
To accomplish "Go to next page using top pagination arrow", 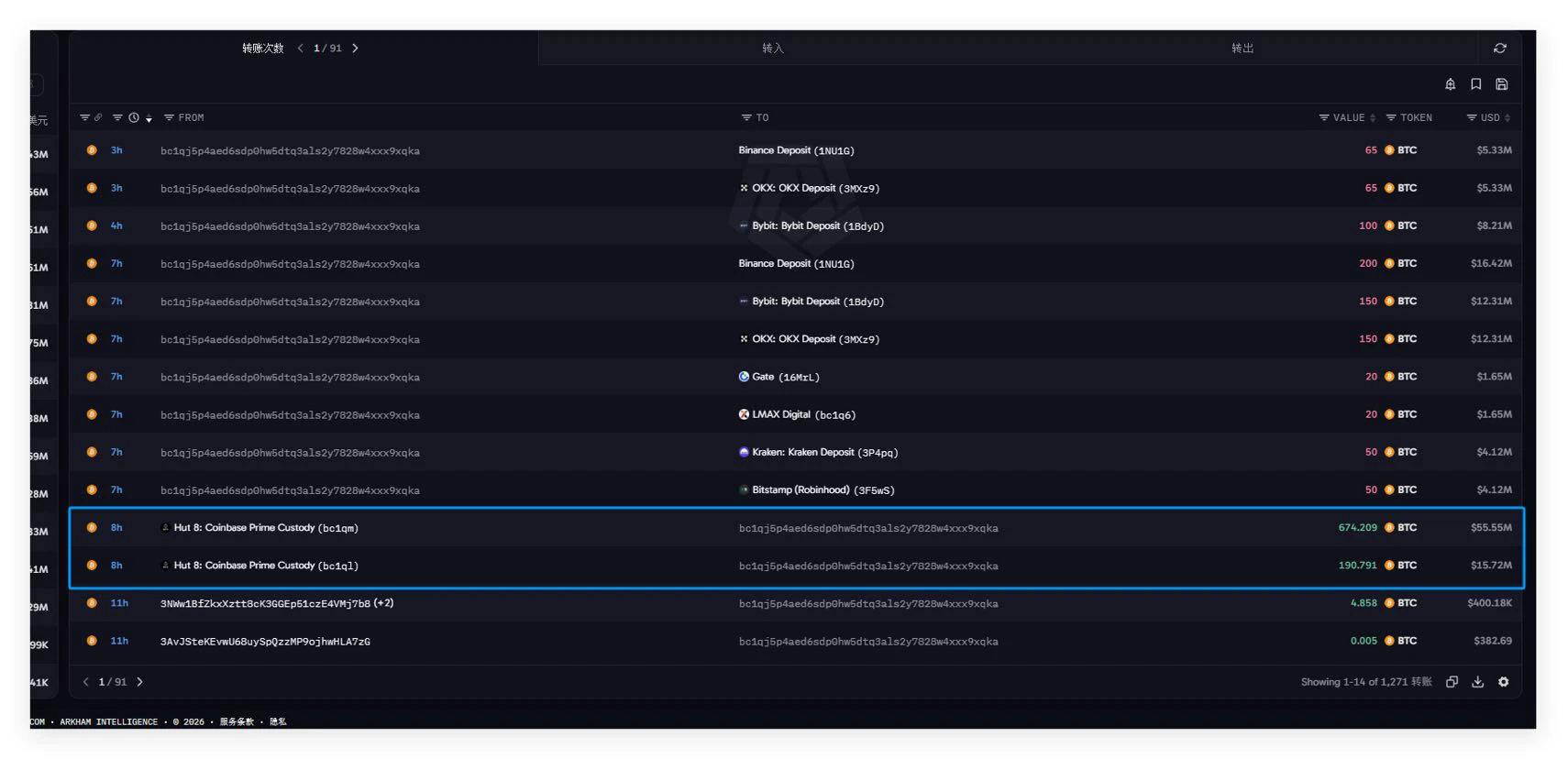I will point(355,48).
